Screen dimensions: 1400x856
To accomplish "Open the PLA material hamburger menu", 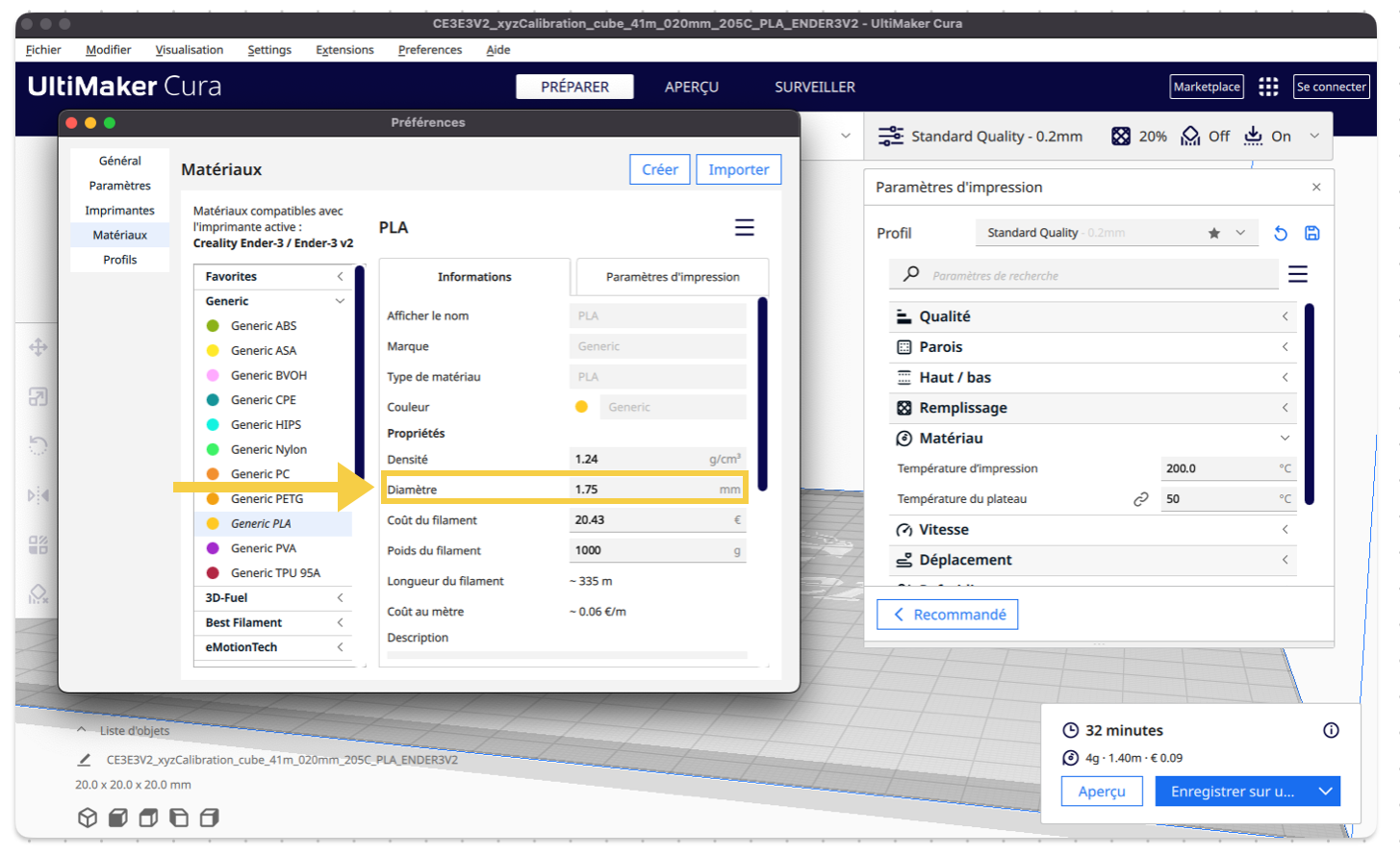I will [745, 227].
